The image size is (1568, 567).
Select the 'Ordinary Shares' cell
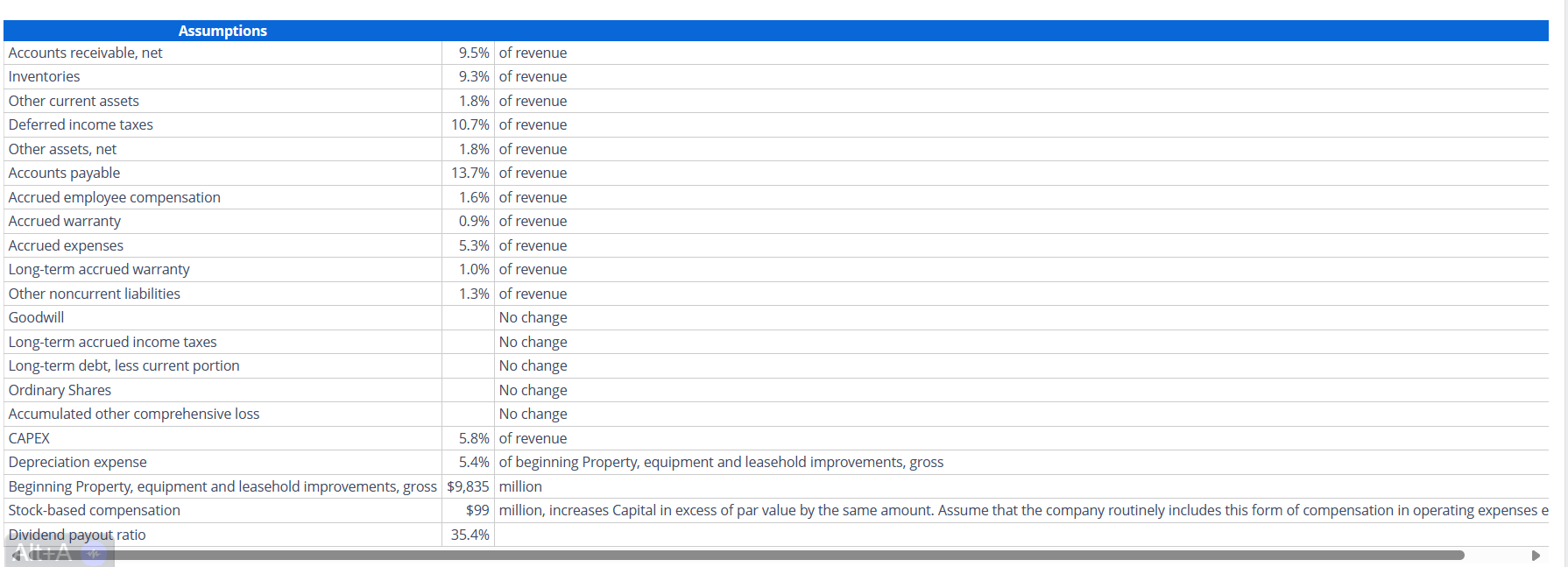pos(222,390)
